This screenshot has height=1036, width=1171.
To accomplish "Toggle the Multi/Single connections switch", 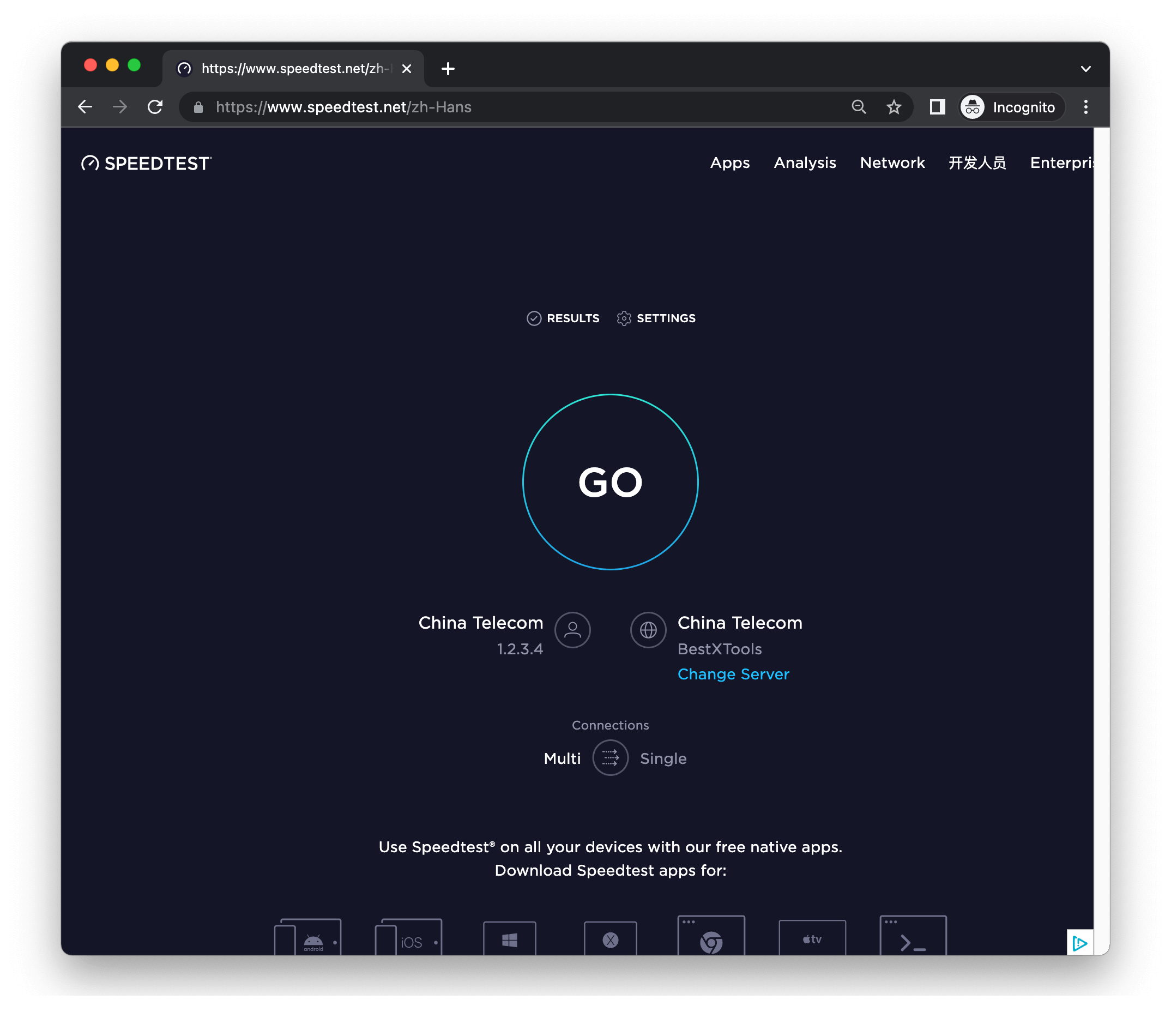I will click(x=610, y=757).
